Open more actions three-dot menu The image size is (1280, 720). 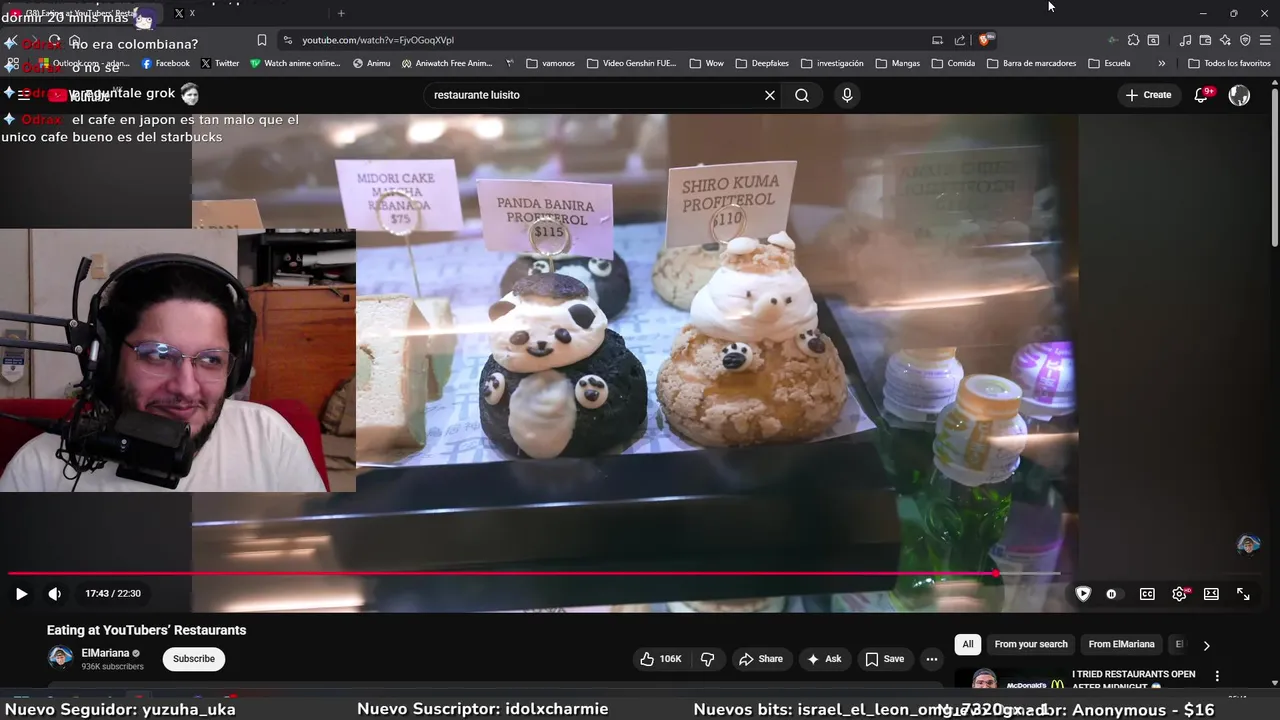[x=932, y=659]
